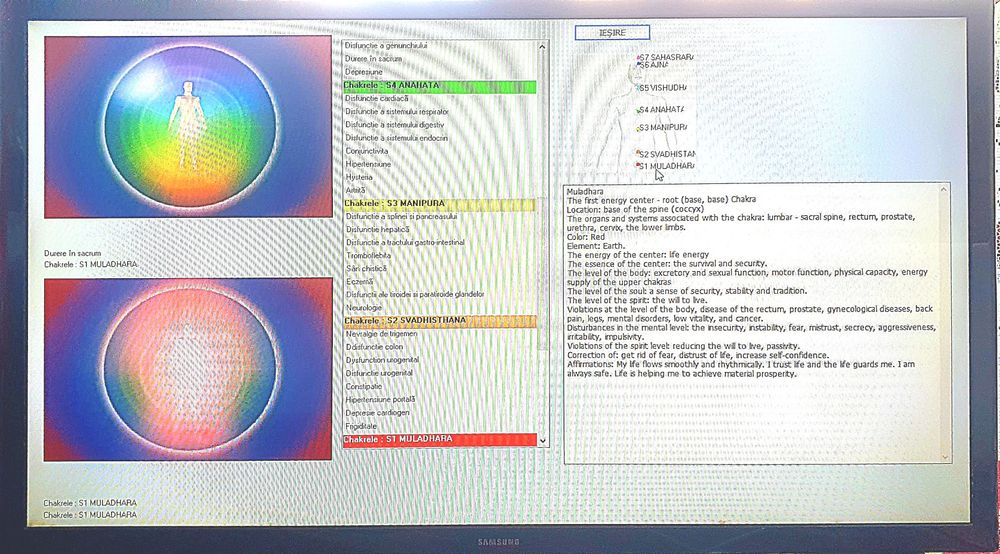1000x554 pixels.
Task: Select 'Constipatie' in the list
Action: click(x=364, y=386)
